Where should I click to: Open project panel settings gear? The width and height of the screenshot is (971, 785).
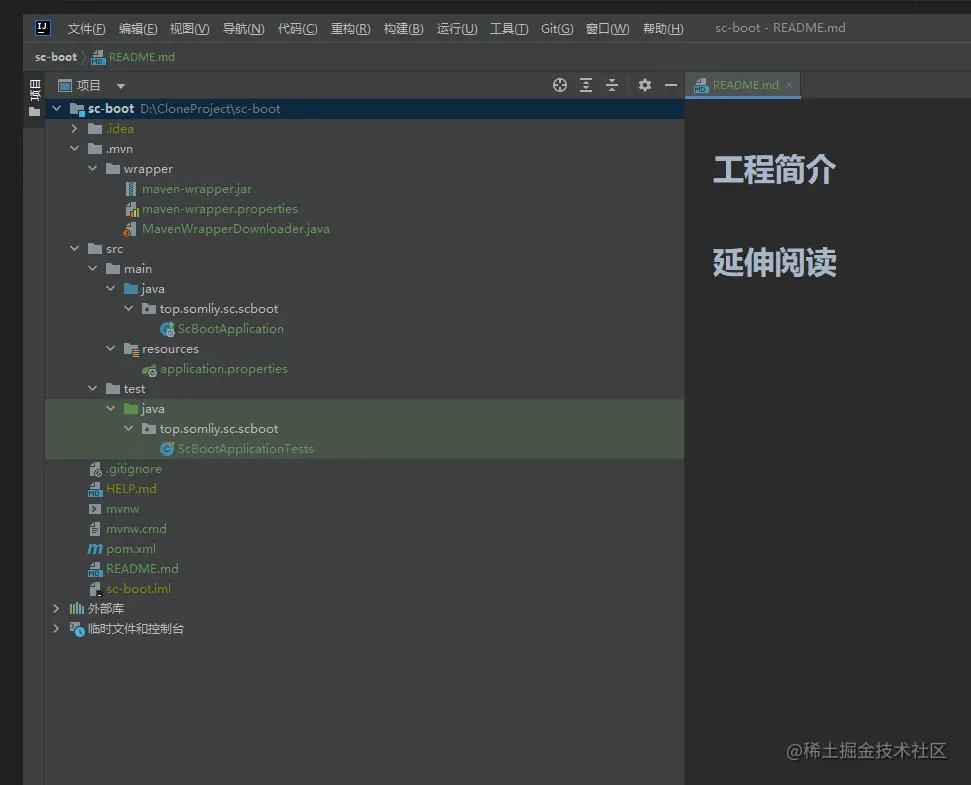(645, 85)
